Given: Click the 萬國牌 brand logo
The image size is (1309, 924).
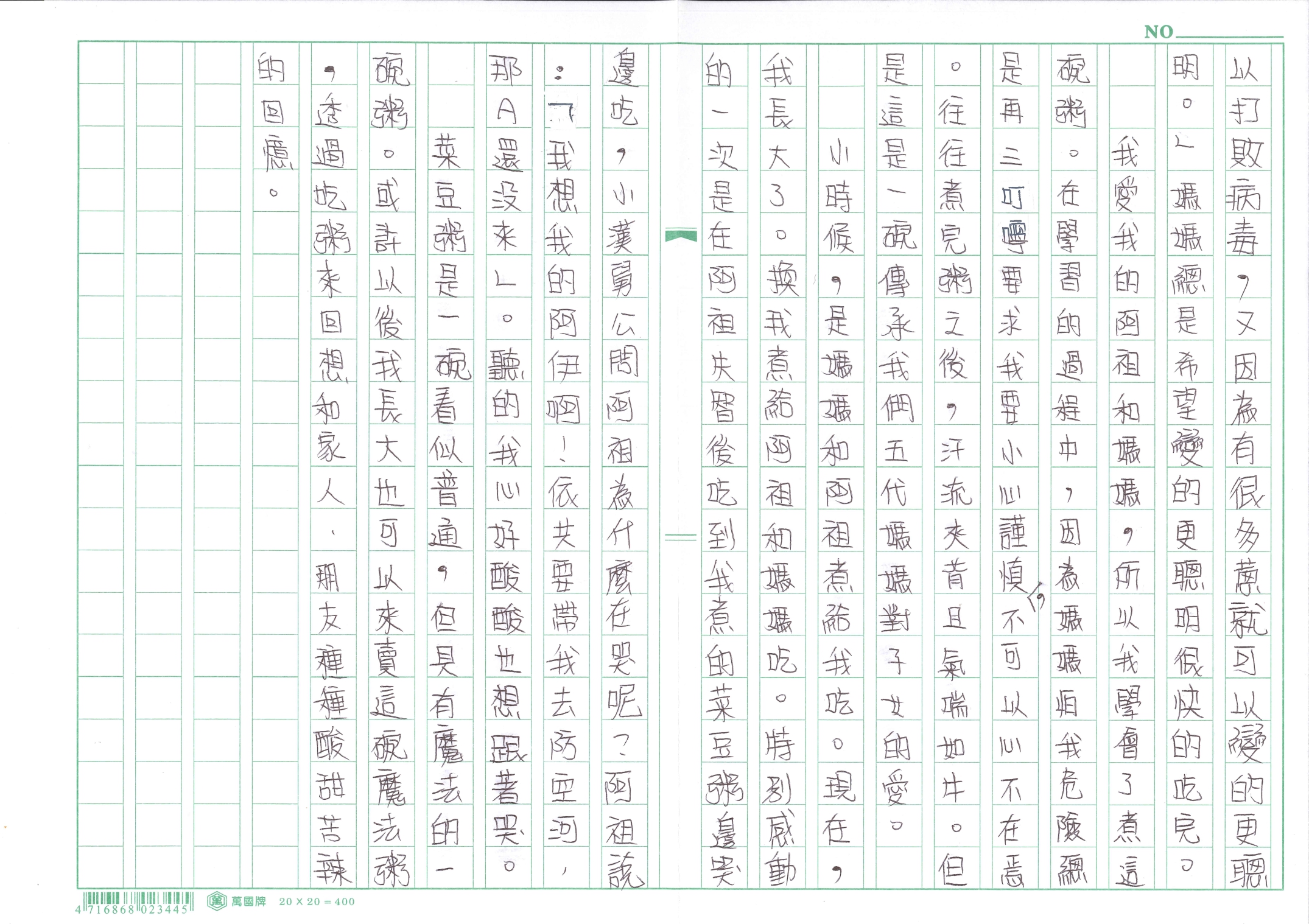Looking at the screenshot, I should (x=237, y=901).
